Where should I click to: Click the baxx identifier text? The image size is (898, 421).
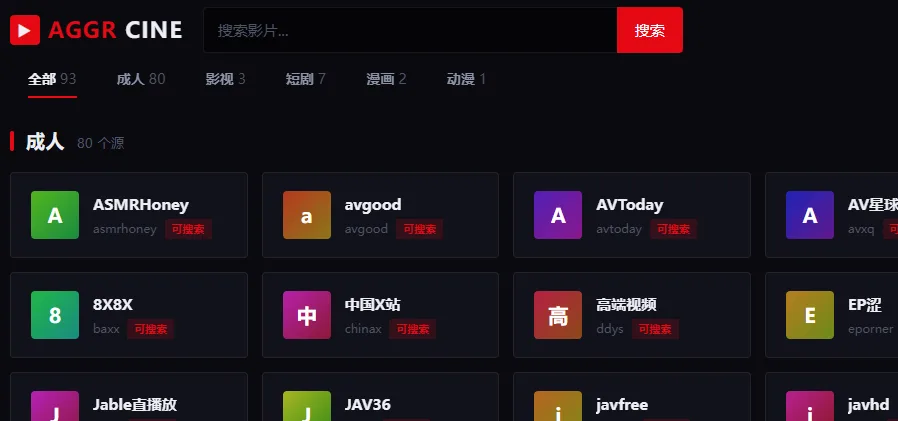point(106,329)
